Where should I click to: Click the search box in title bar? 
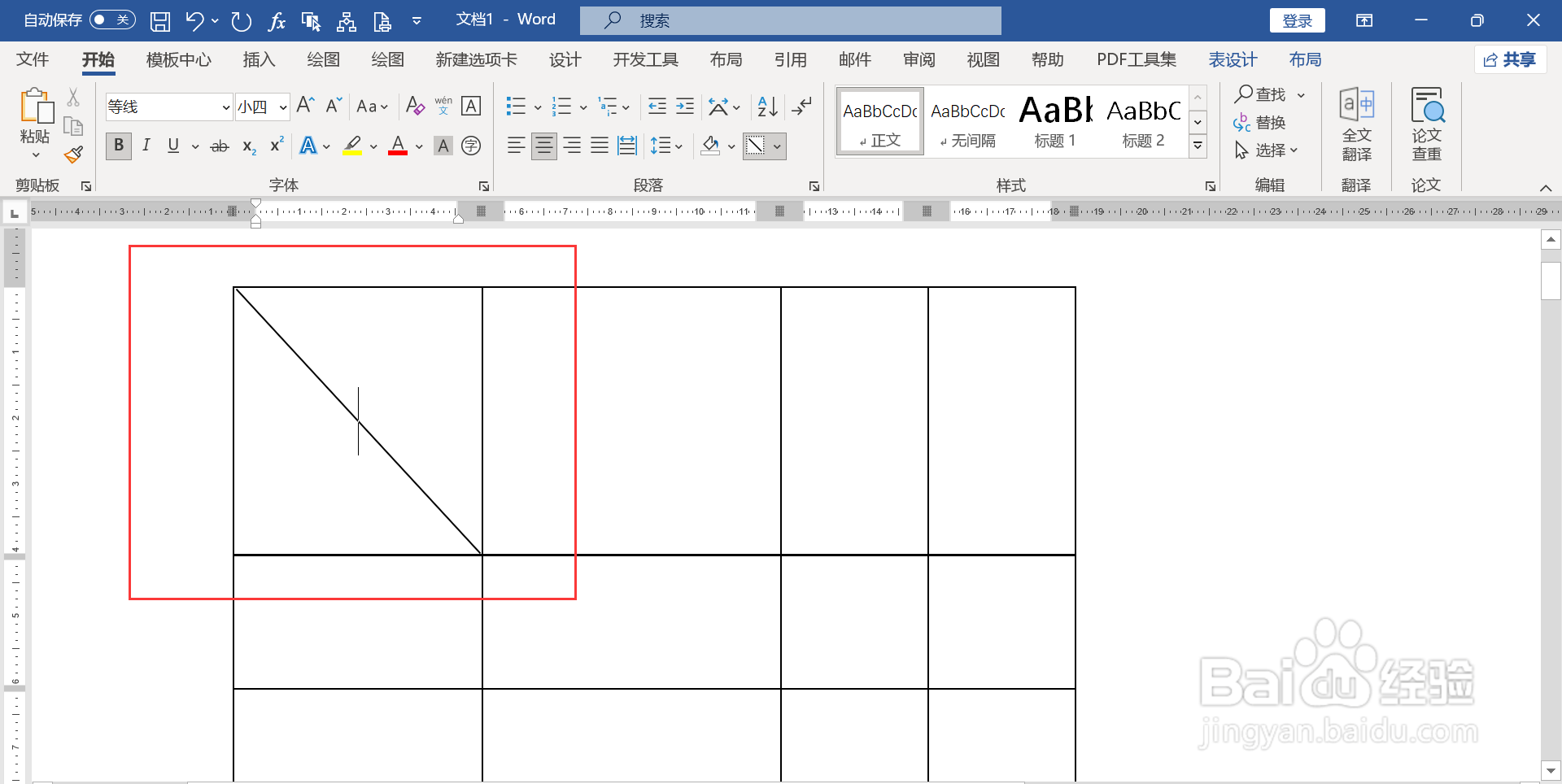pyautogui.click(x=790, y=21)
